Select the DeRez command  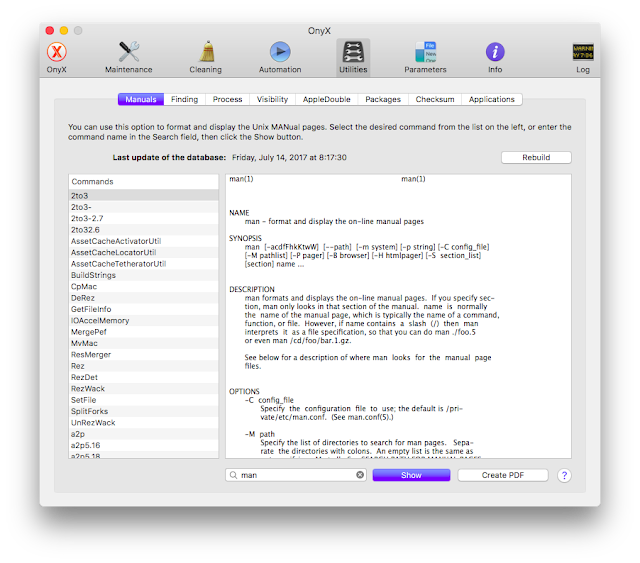click(143, 298)
